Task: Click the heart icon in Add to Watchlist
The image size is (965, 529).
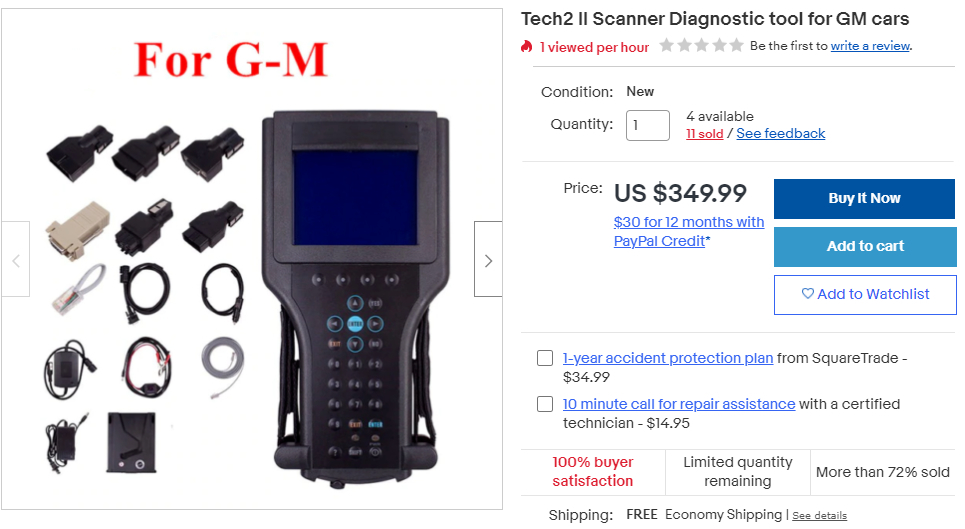Action: [807, 293]
